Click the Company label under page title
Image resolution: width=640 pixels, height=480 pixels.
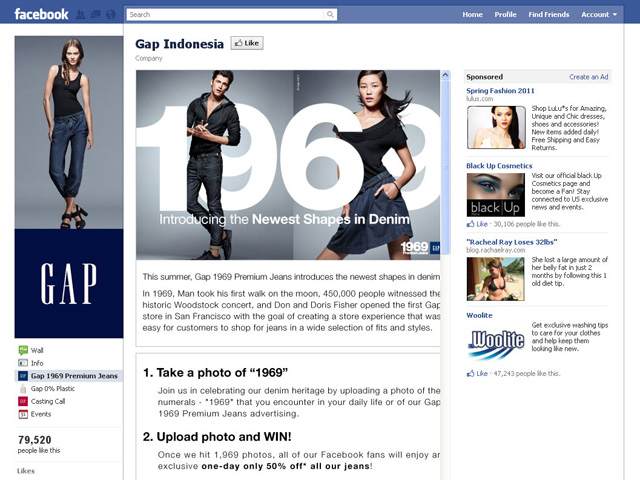tap(149, 58)
